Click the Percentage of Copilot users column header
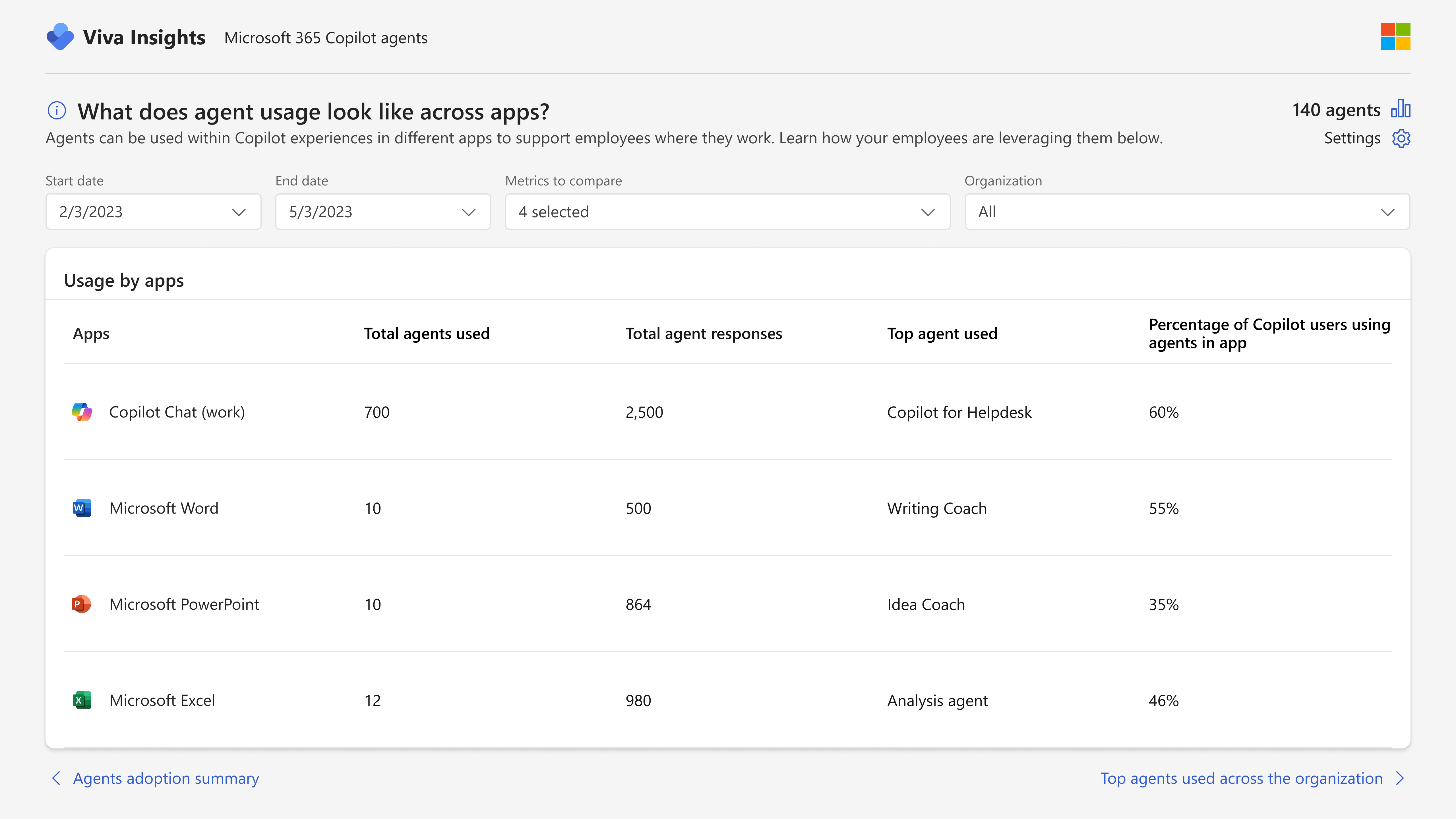Image resolution: width=1456 pixels, height=819 pixels. click(1269, 334)
